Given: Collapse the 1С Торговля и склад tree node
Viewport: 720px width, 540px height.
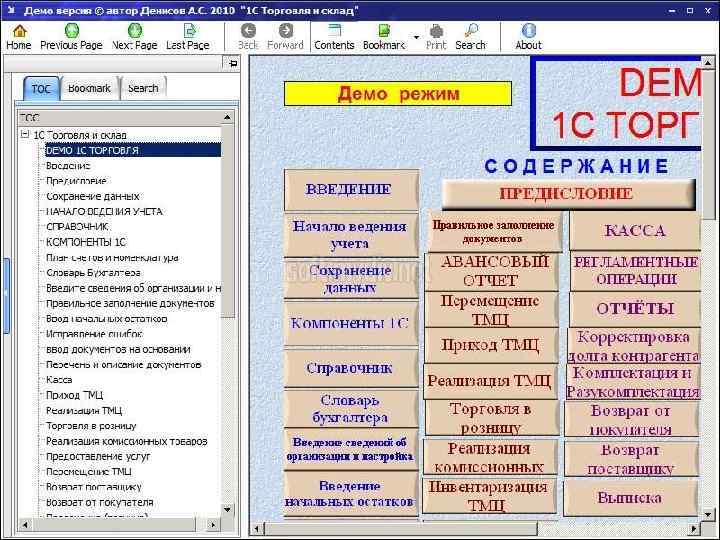Looking at the screenshot, I should [25, 135].
